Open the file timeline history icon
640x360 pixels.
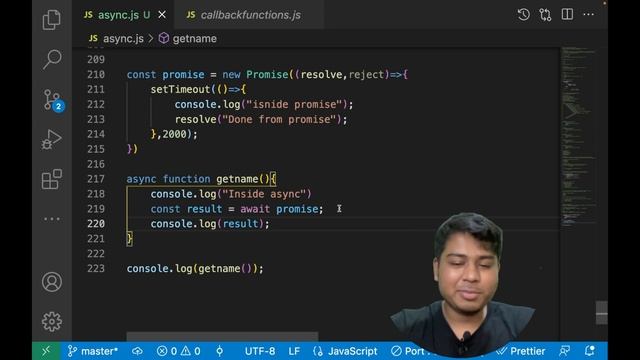point(524,15)
